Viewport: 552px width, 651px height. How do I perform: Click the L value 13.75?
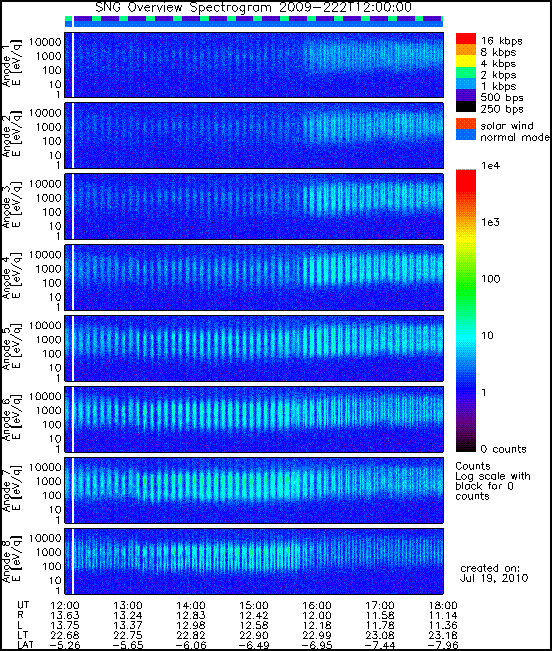coord(65,625)
